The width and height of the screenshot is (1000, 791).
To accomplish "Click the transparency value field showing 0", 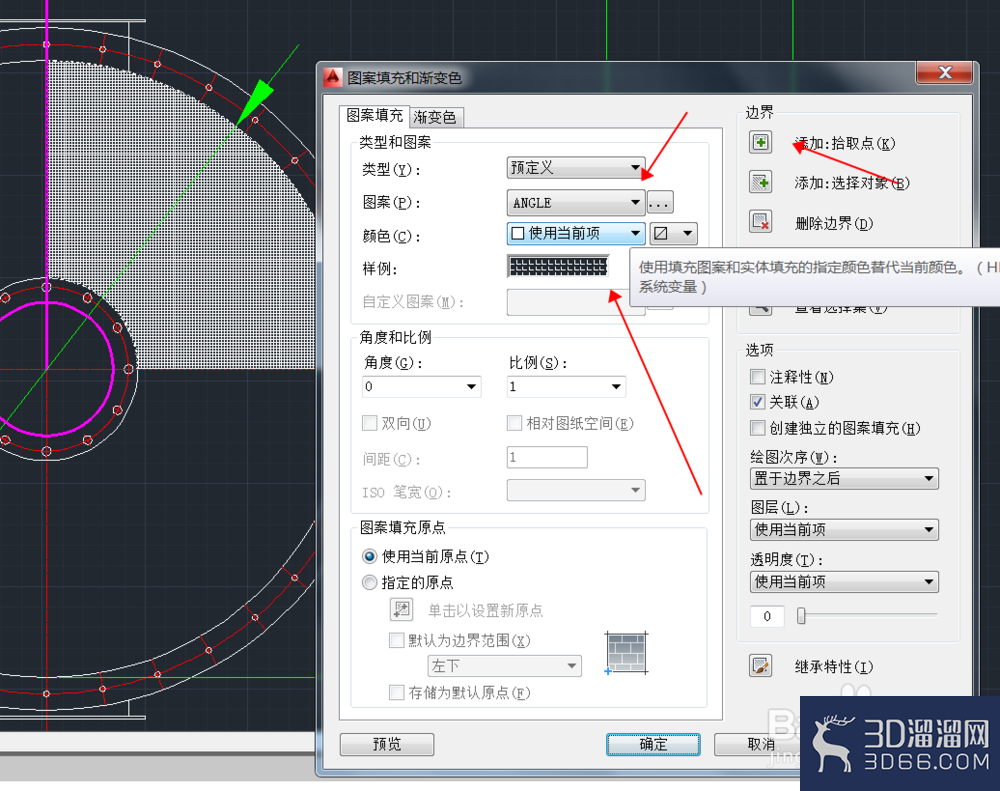I will click(767, 616).
